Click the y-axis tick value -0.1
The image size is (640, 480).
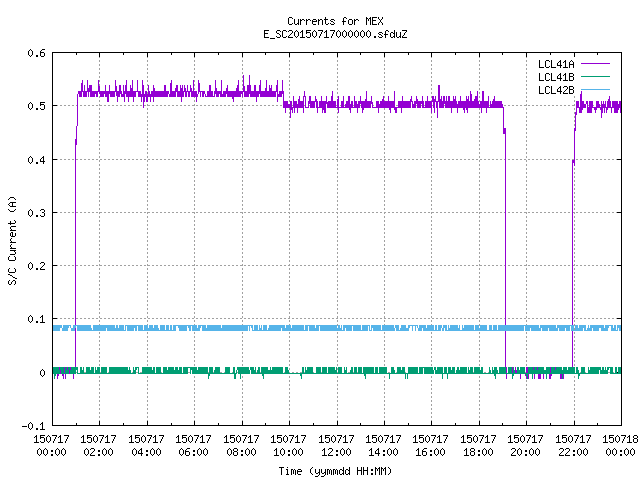[x=33, y=426]
